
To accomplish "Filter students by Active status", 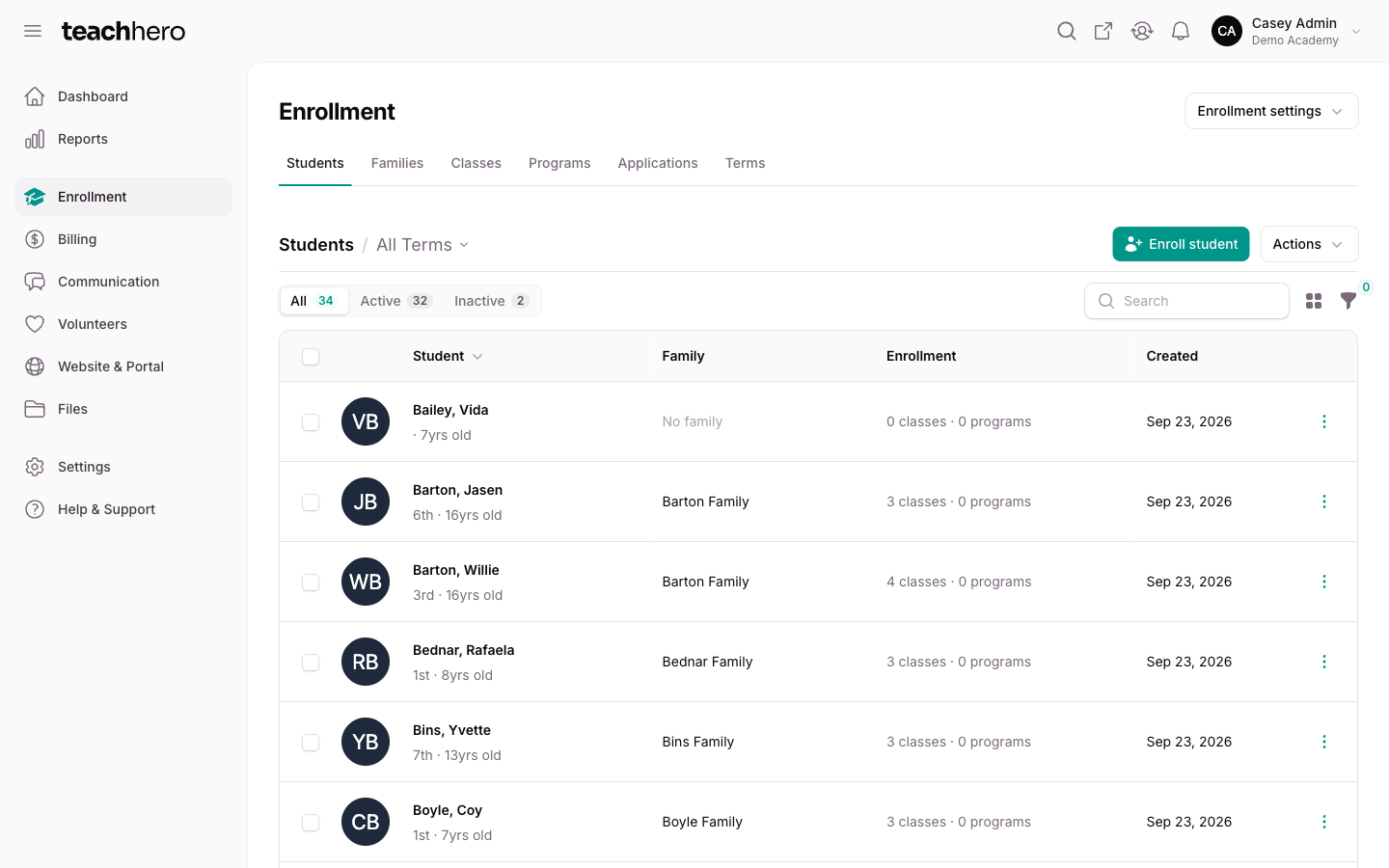I will click(396, 301).
